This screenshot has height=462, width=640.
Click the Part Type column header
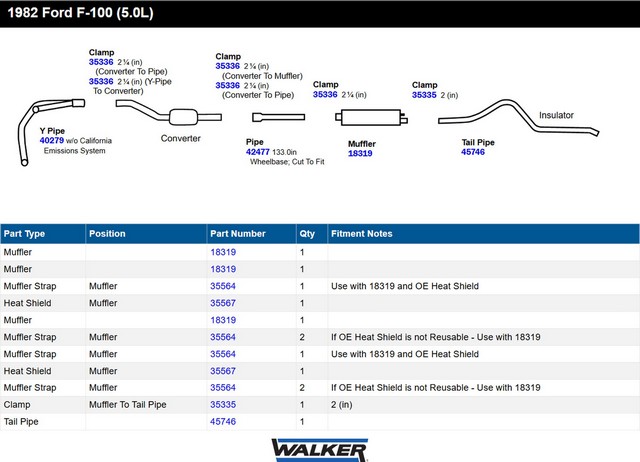click(25, 234)
